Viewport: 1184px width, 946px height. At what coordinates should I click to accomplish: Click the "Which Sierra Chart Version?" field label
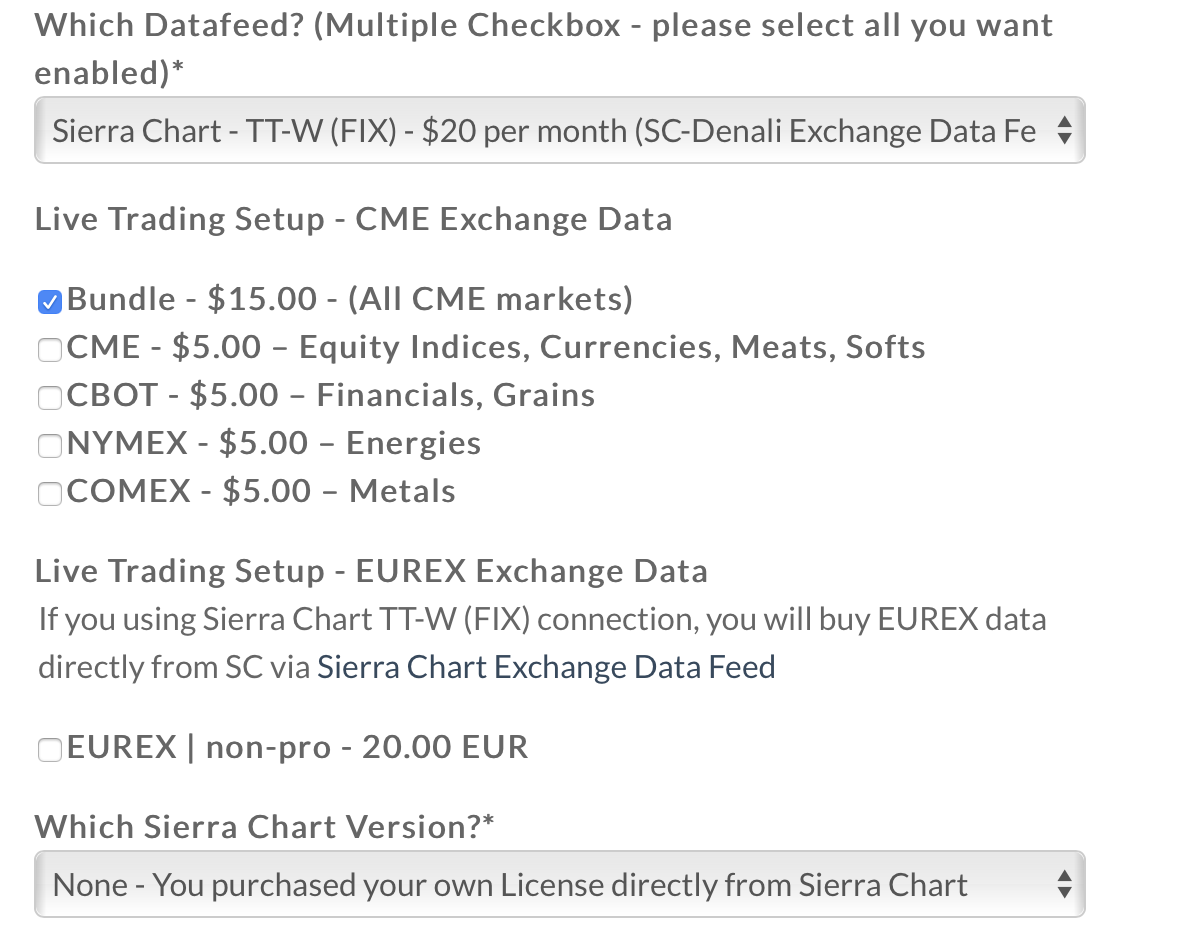click(x=265, y=827)
